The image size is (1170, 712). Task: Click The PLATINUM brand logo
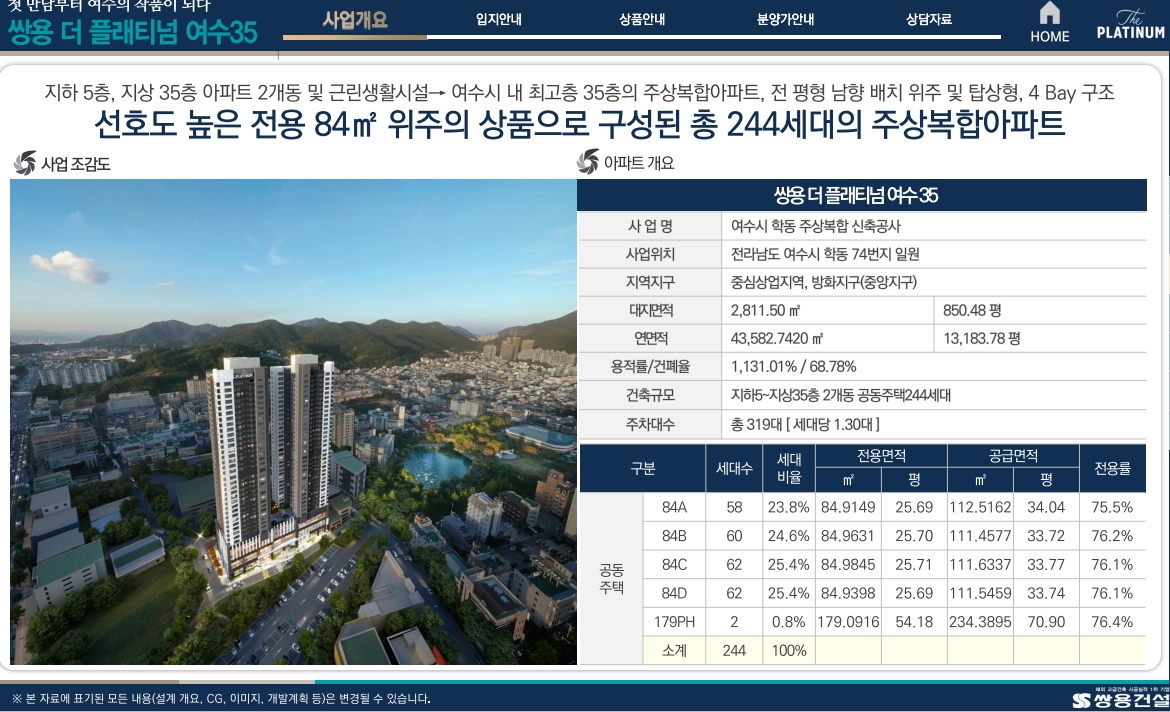(1130, 24)
